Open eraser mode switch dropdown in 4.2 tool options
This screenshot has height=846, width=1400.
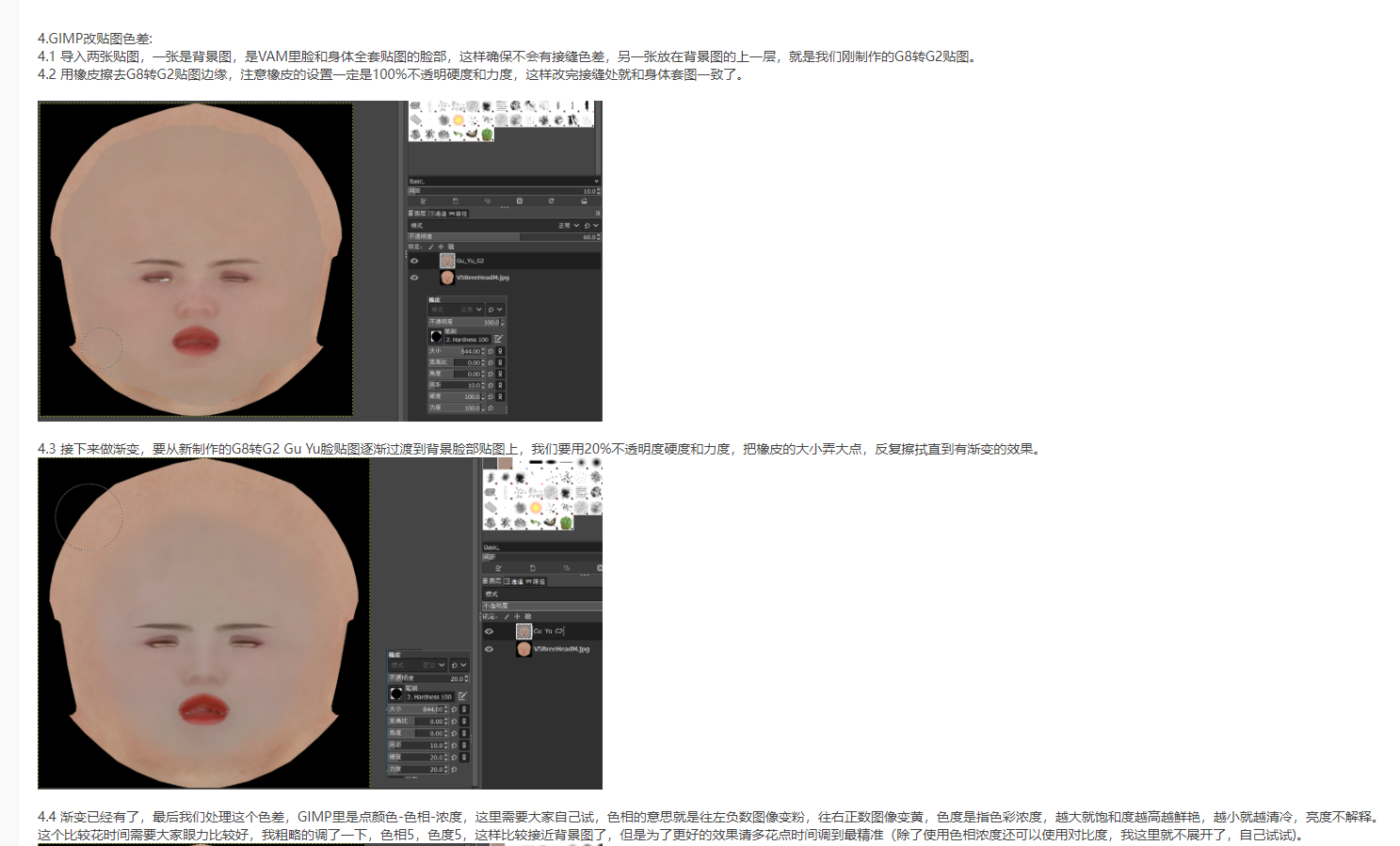[x=495, y=310]
